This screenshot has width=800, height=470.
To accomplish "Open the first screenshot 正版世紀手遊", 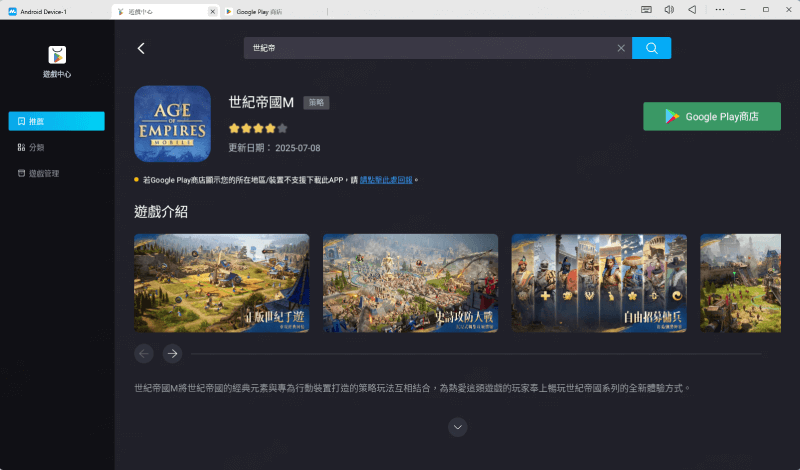I will coord(221,283).
